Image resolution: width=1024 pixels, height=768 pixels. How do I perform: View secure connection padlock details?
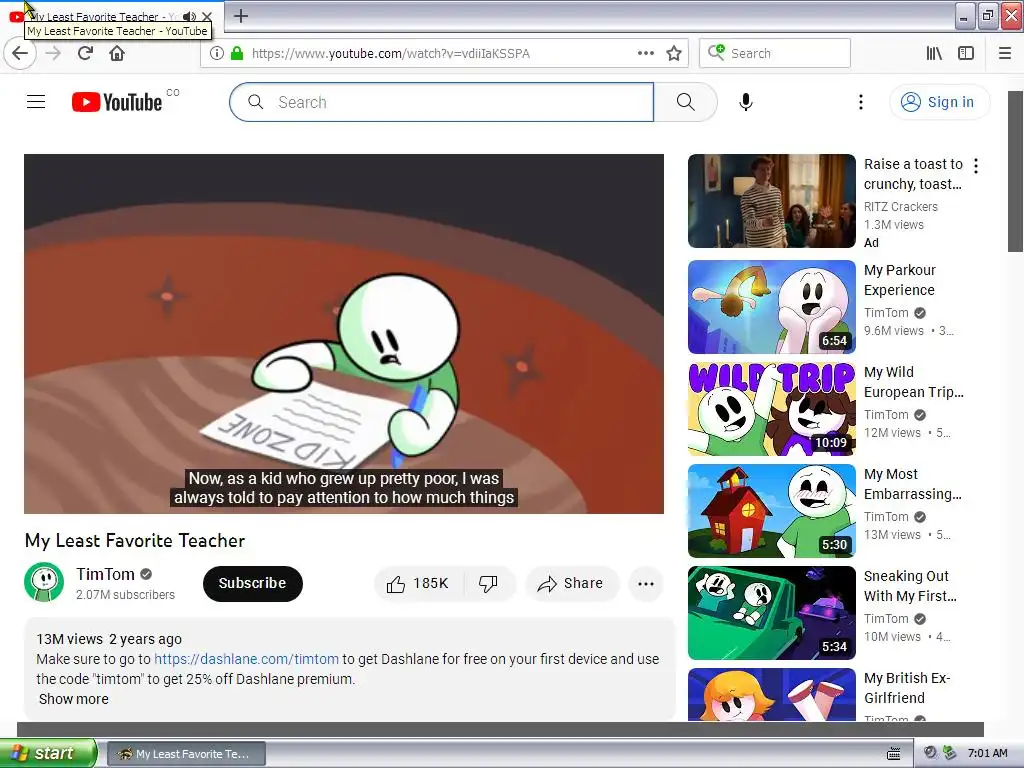point(237,54)
